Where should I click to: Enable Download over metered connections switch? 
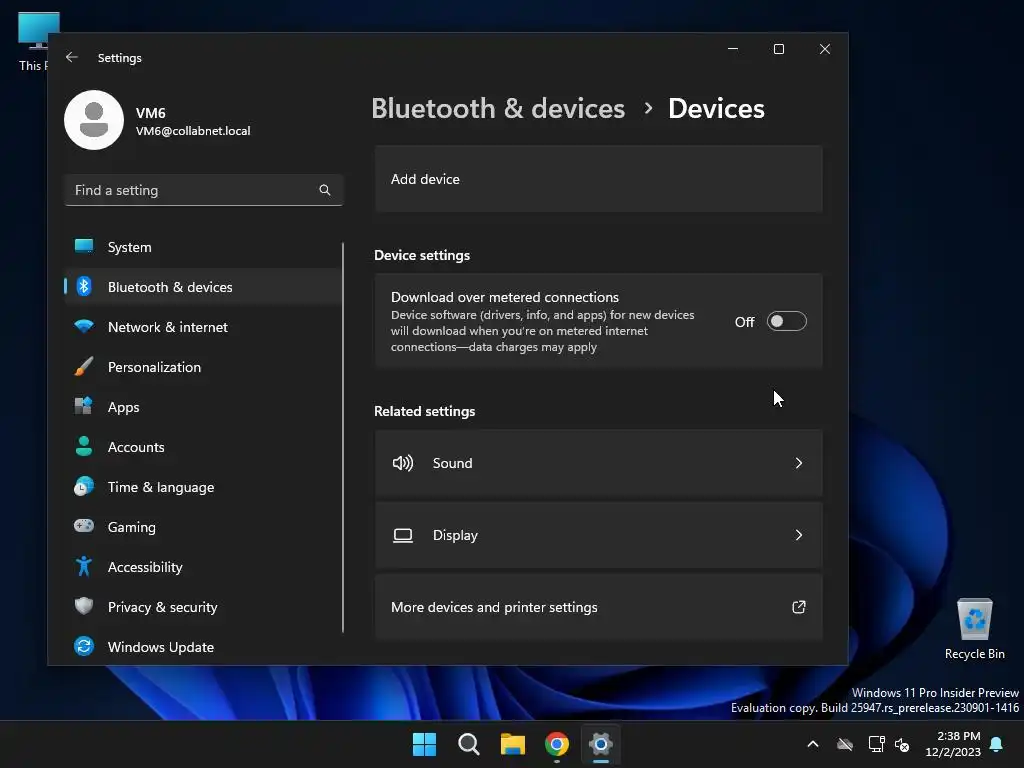[x=787, y=321]
